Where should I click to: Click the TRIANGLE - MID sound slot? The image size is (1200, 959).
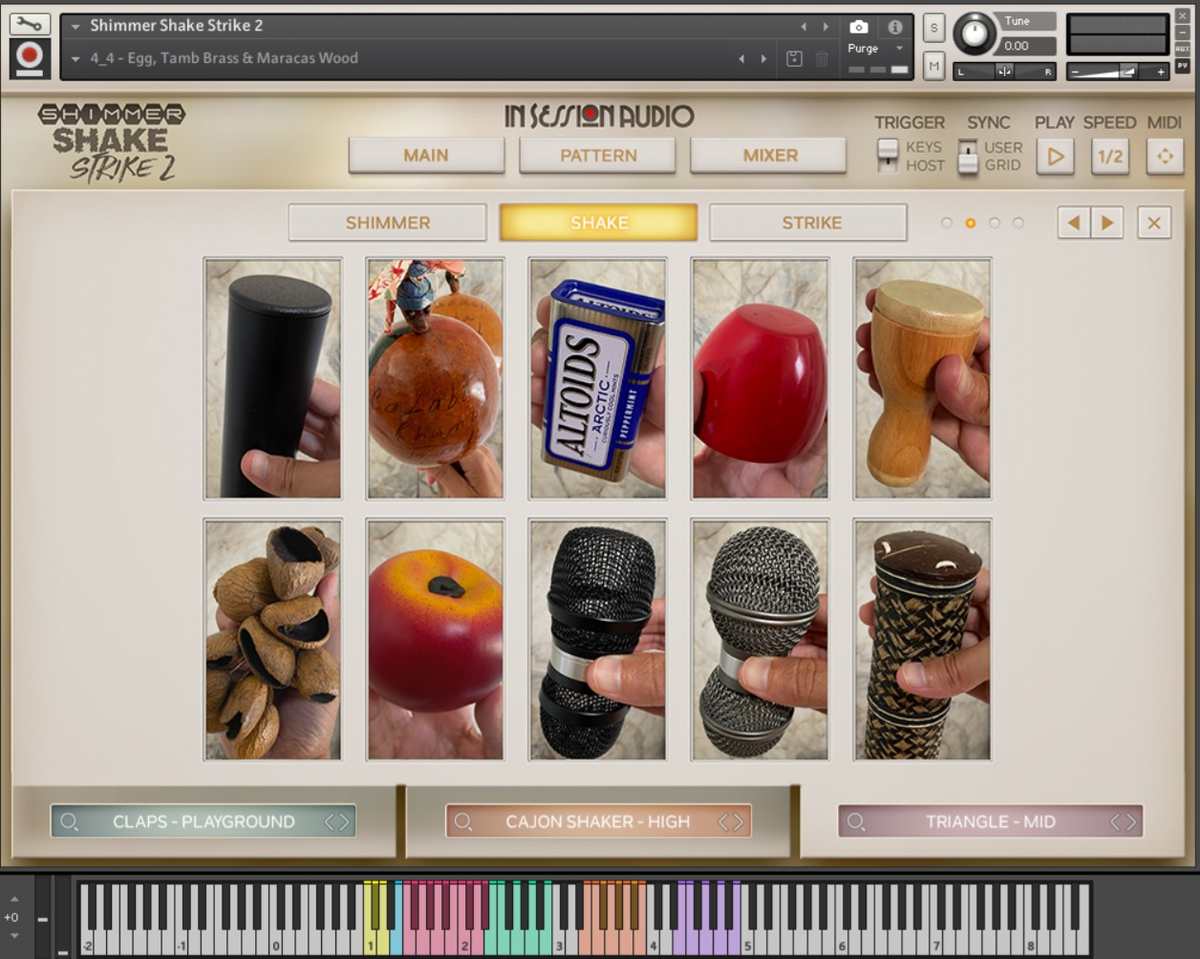click(990, 822)
